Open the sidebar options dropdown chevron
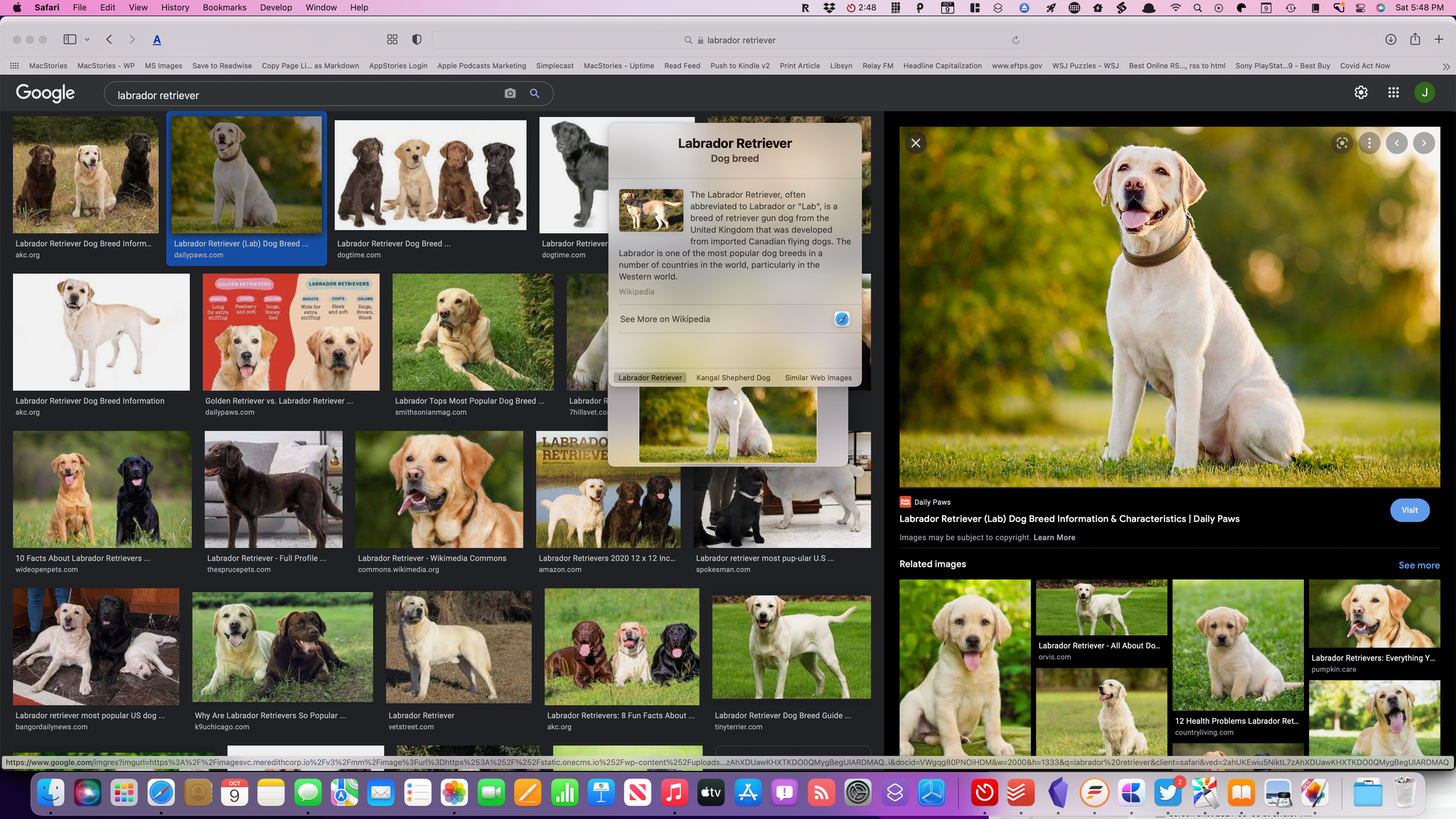 pos(87,40)
